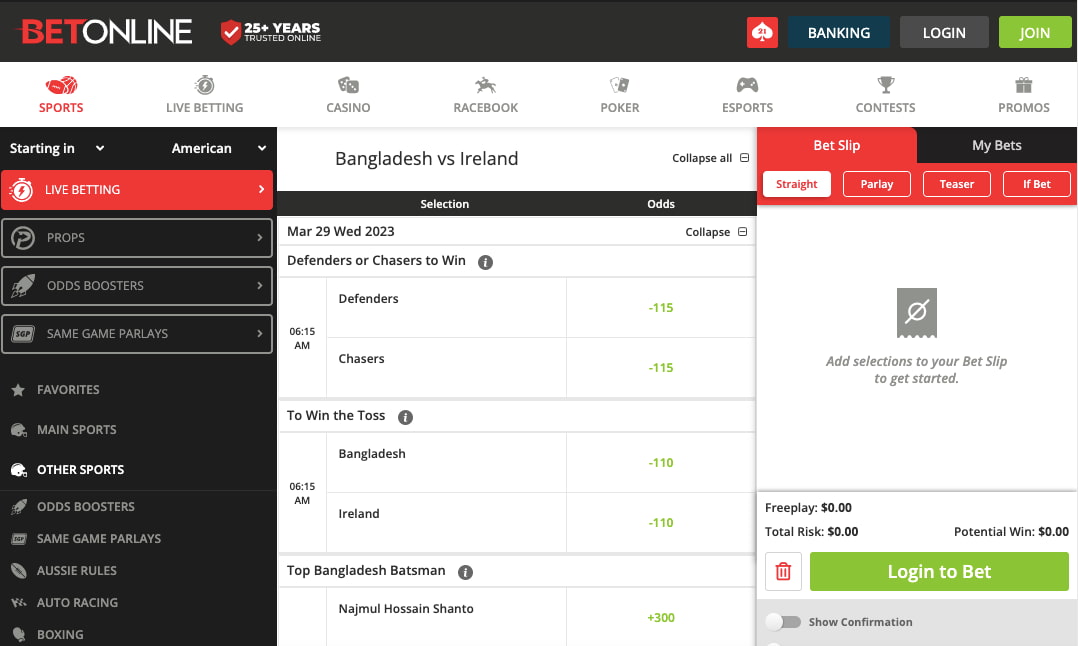Click the Login to Bet button
Viewport: 1078px width, 646px height.
(939, 572)
